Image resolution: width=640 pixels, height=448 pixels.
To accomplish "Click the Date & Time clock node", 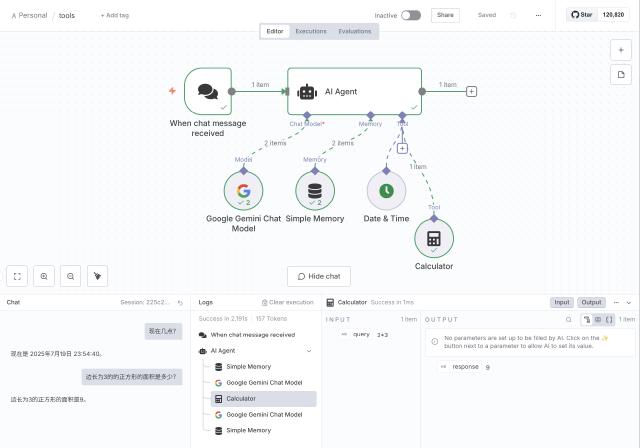I will pos(386,190).
